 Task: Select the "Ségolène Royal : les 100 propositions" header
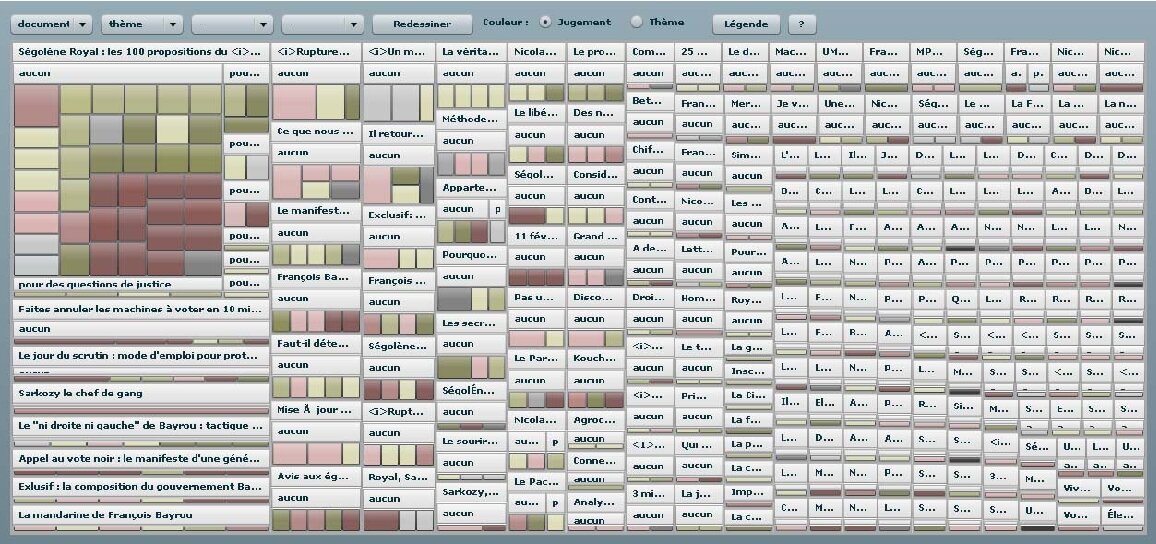(x=141, y=52)
